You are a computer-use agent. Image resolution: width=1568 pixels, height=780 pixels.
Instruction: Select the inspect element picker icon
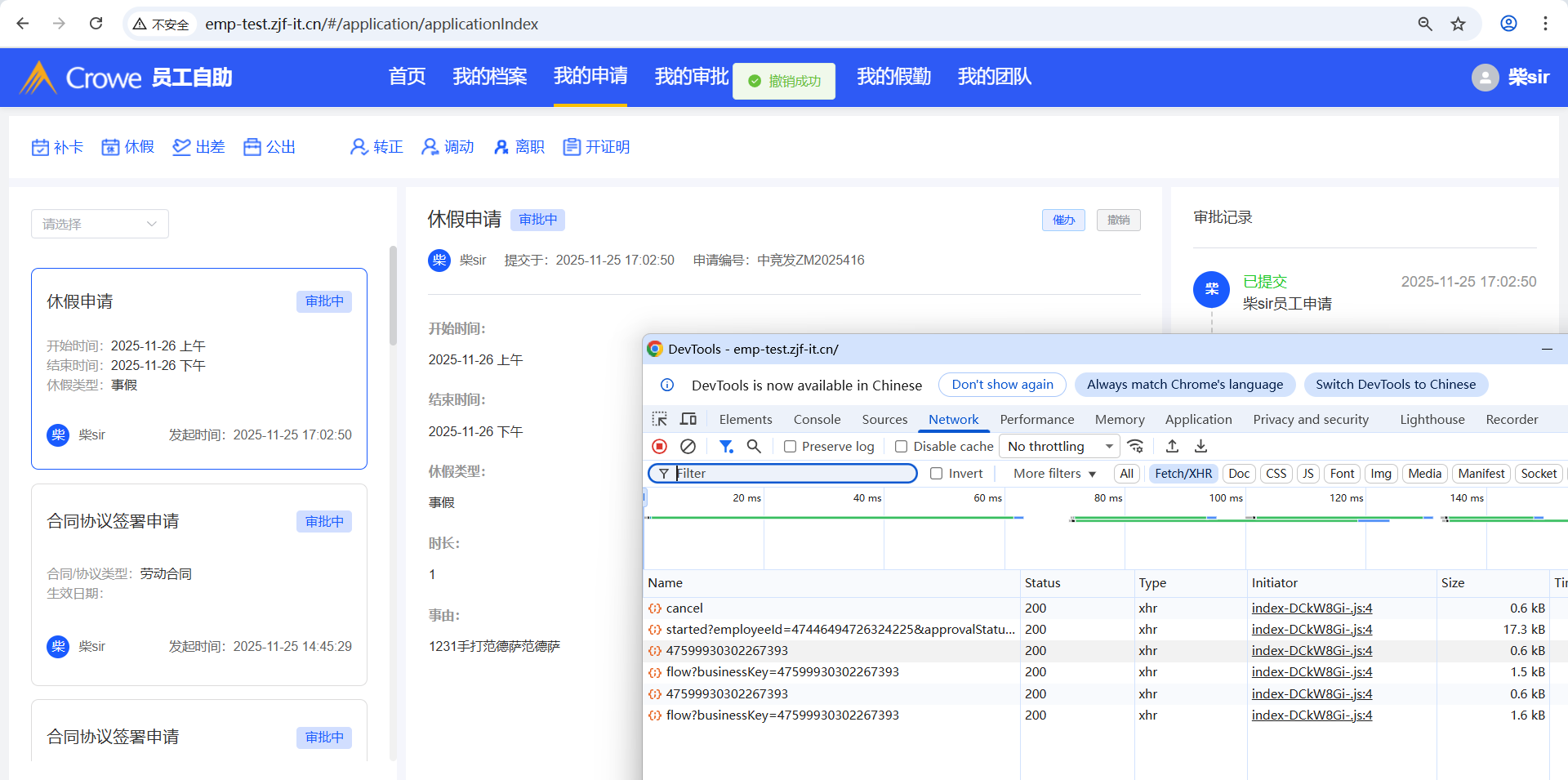pos(660,419)
